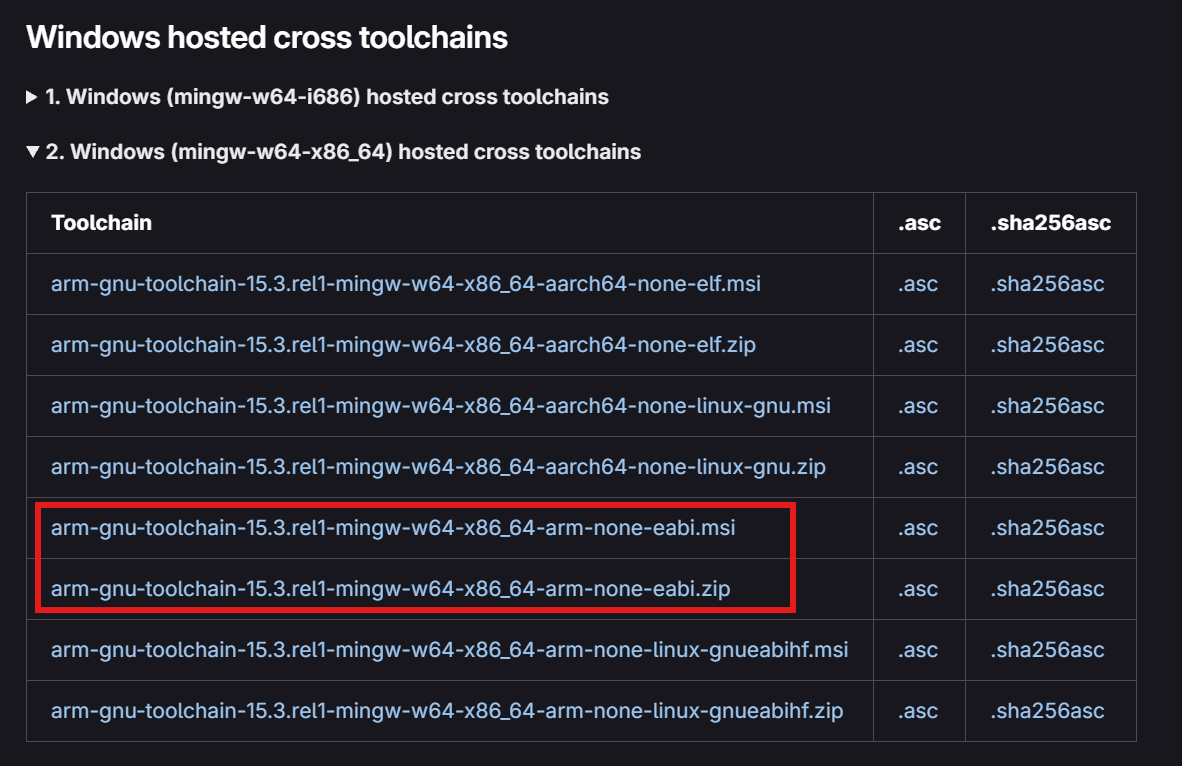
Task: Open .sha256asc for arm-none-linux-gnueabihf.zip
Action: [1048, 712]
